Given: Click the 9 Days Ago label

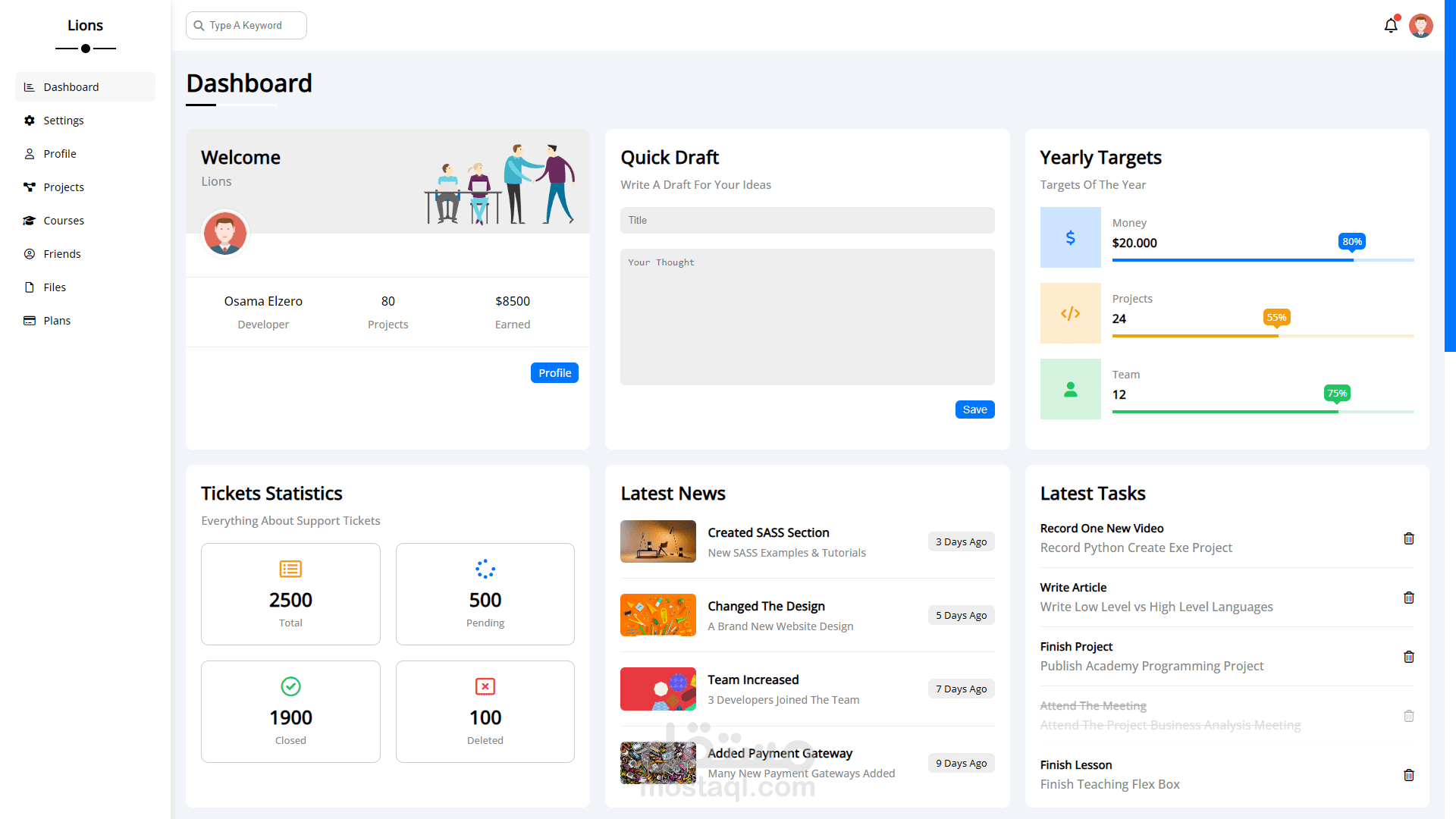Looking at the screenshot, I should pos(961,763).
